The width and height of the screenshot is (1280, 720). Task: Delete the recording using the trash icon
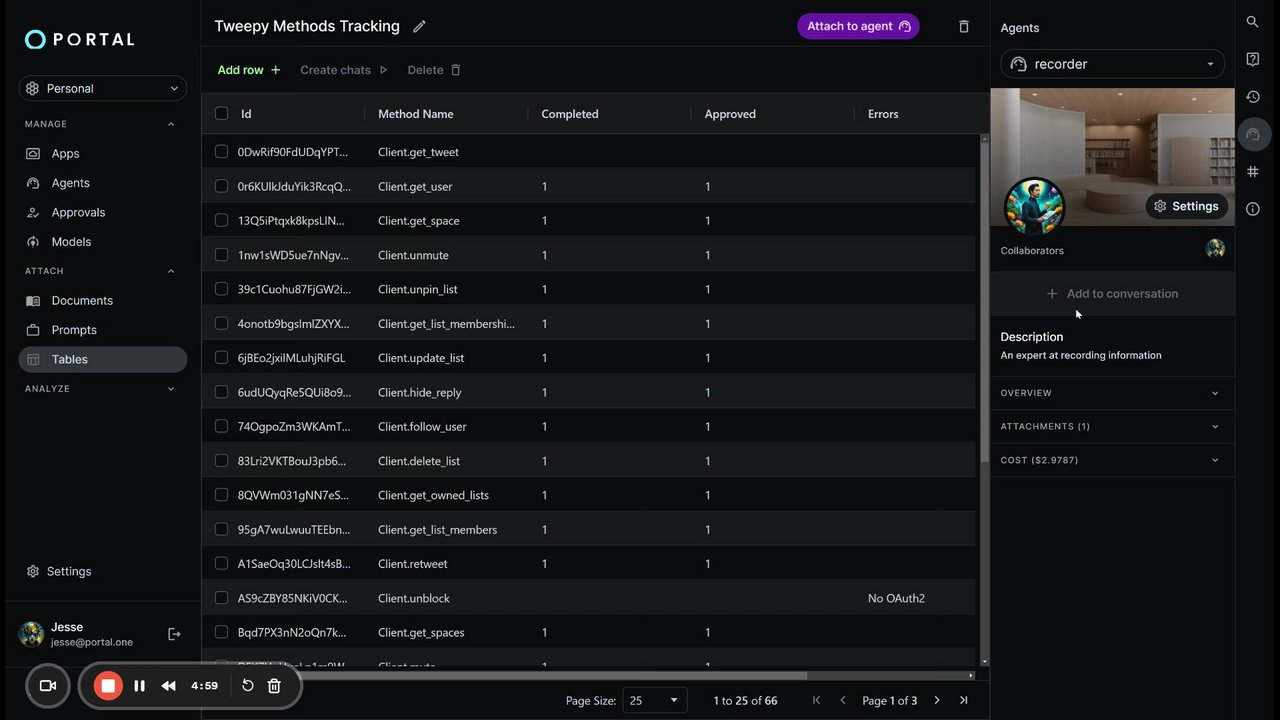click(274, 686)
